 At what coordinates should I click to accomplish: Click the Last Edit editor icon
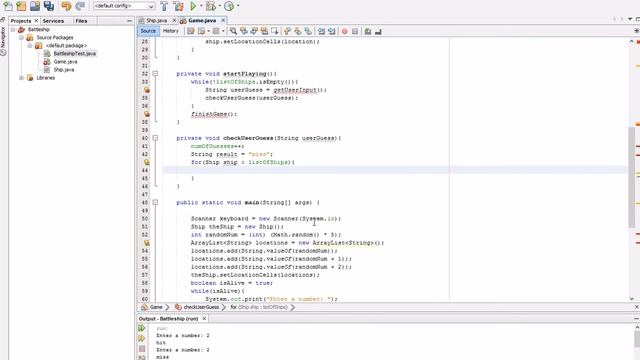coord(191,31)
